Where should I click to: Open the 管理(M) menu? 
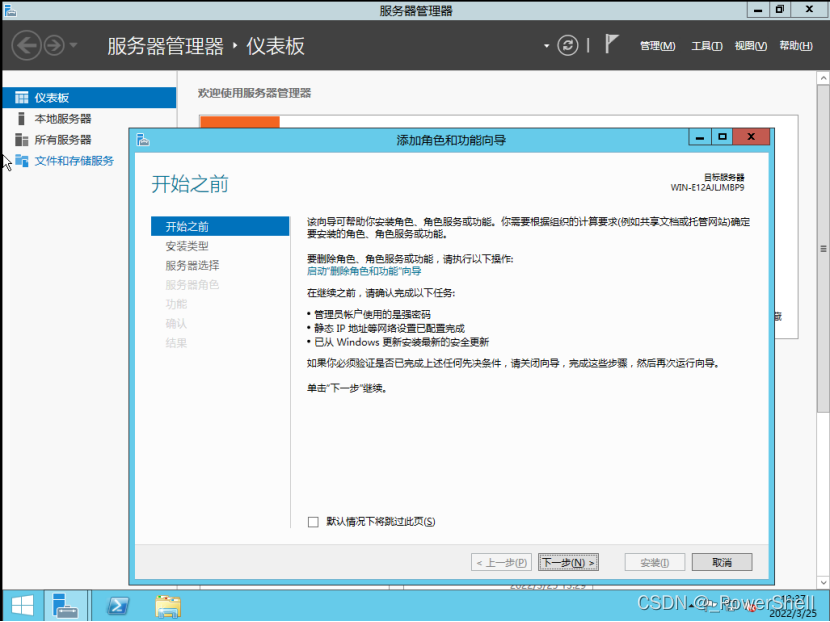click(657, 46)
